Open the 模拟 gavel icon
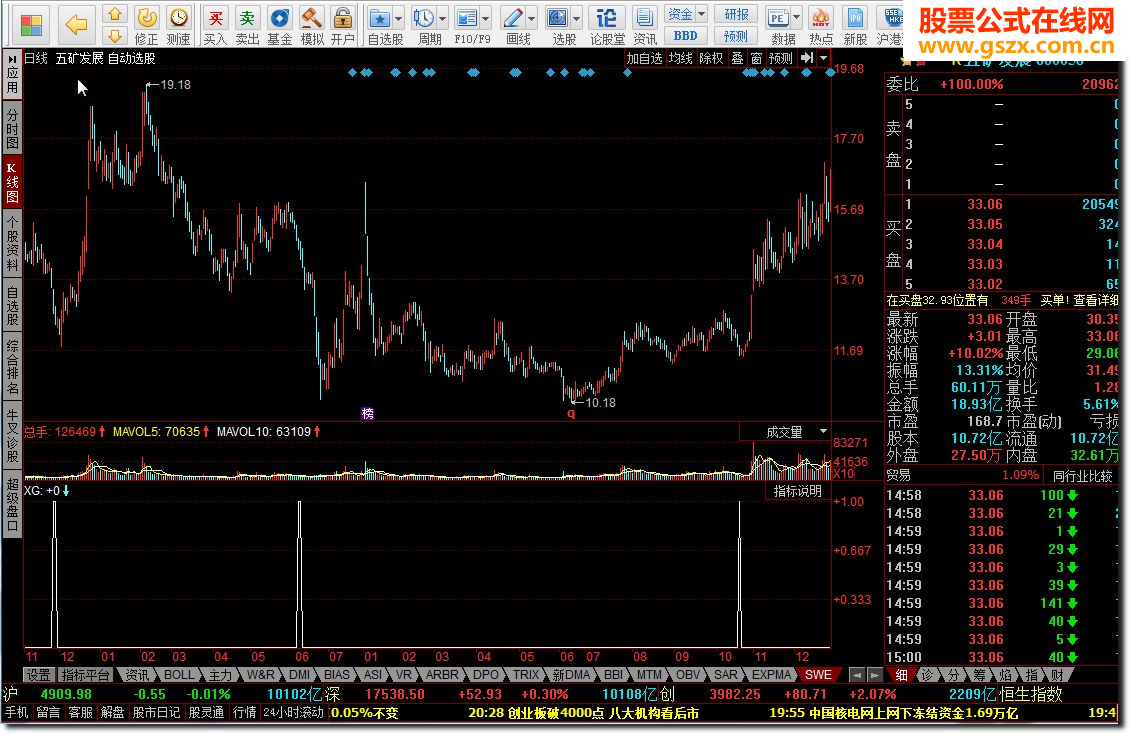The image size is (1131, 734). coord(312,17)
